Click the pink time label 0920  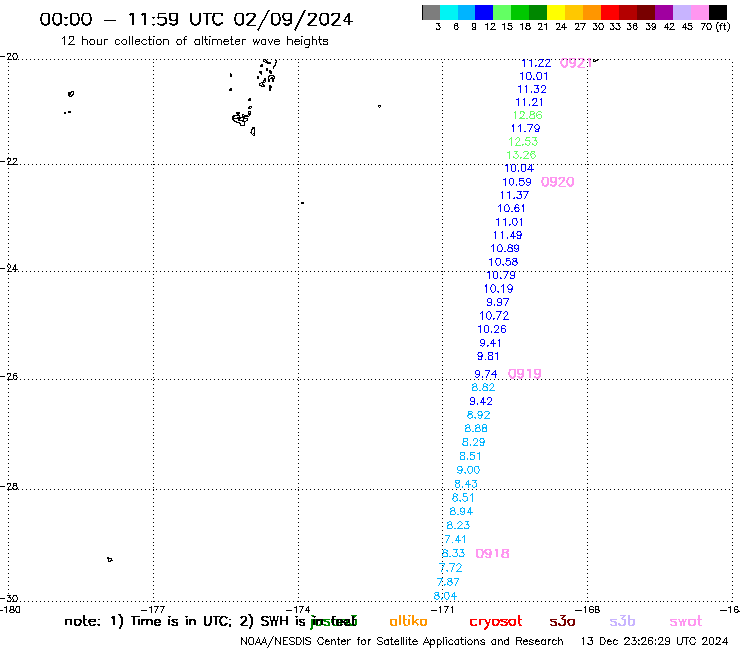pyautogui.click(x=557, y=182)
